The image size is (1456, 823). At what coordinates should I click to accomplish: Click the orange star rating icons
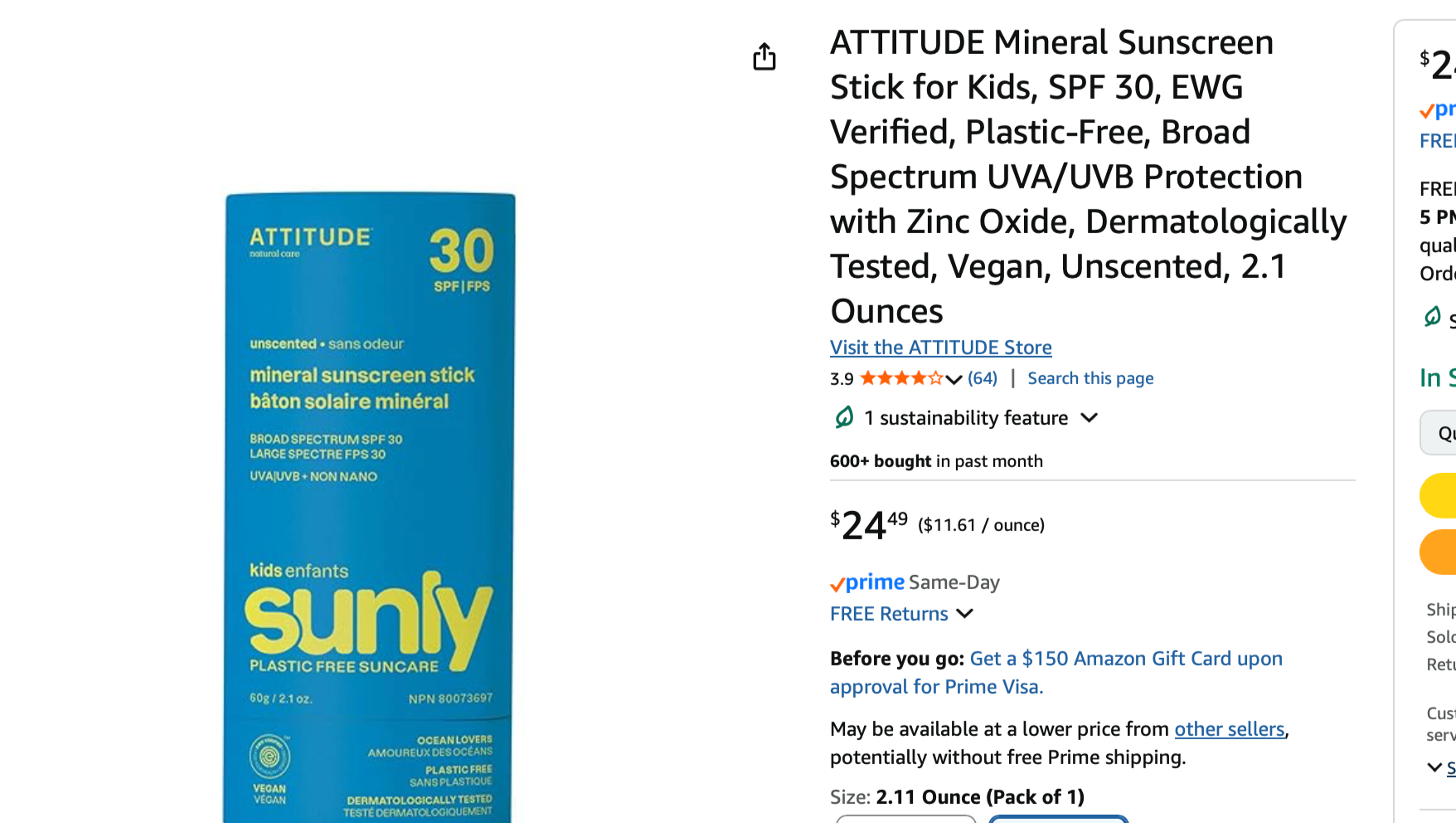pos(901,378)
